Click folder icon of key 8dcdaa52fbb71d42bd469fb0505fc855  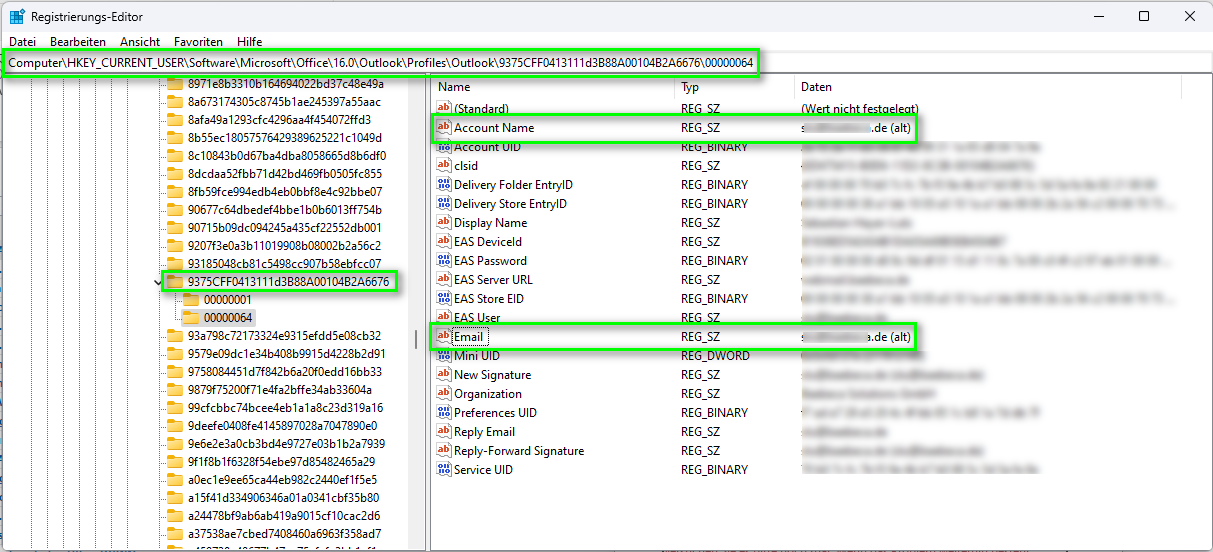175,174
